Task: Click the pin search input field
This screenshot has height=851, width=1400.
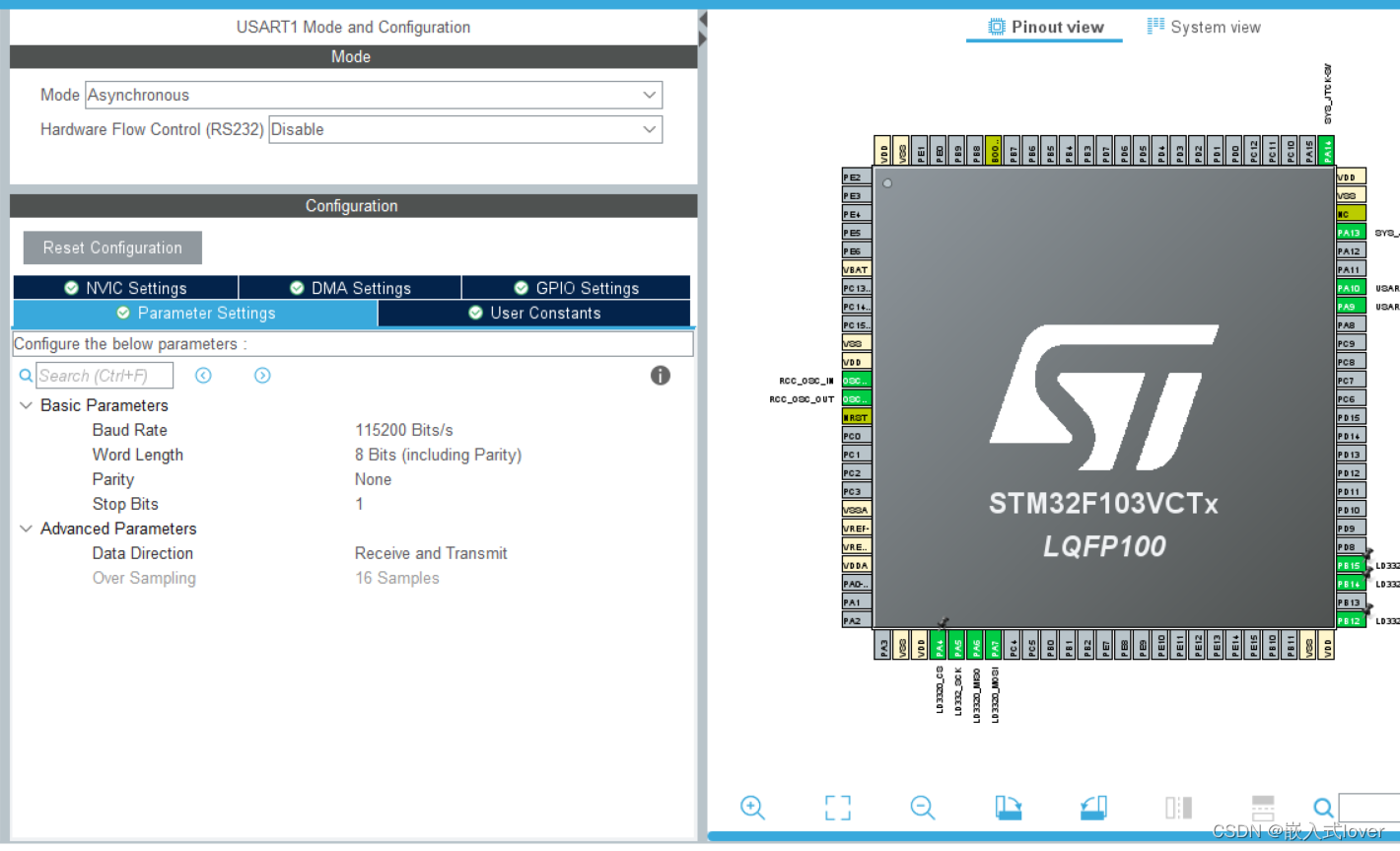Action: (1368, 808)
